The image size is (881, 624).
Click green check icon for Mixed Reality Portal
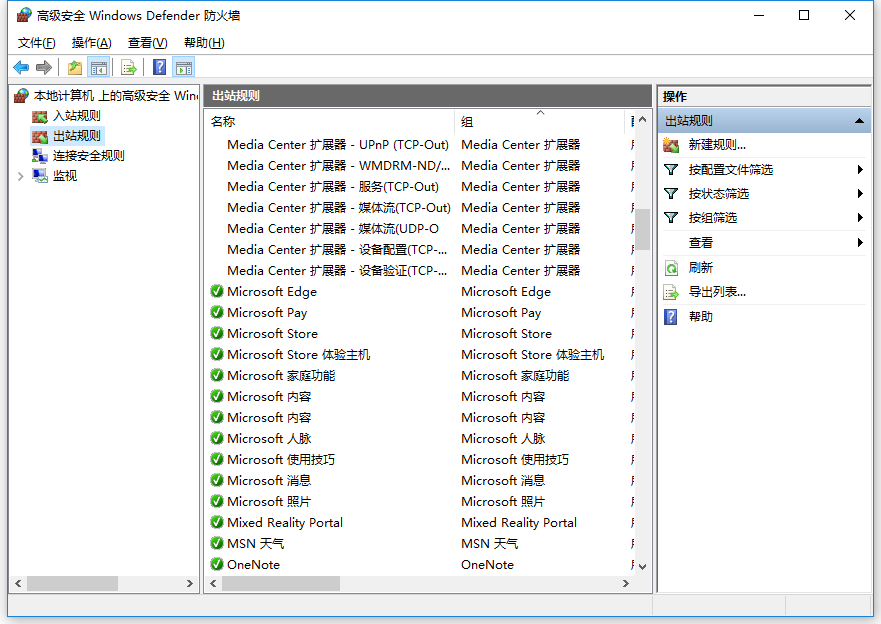[x=217, y=522]
